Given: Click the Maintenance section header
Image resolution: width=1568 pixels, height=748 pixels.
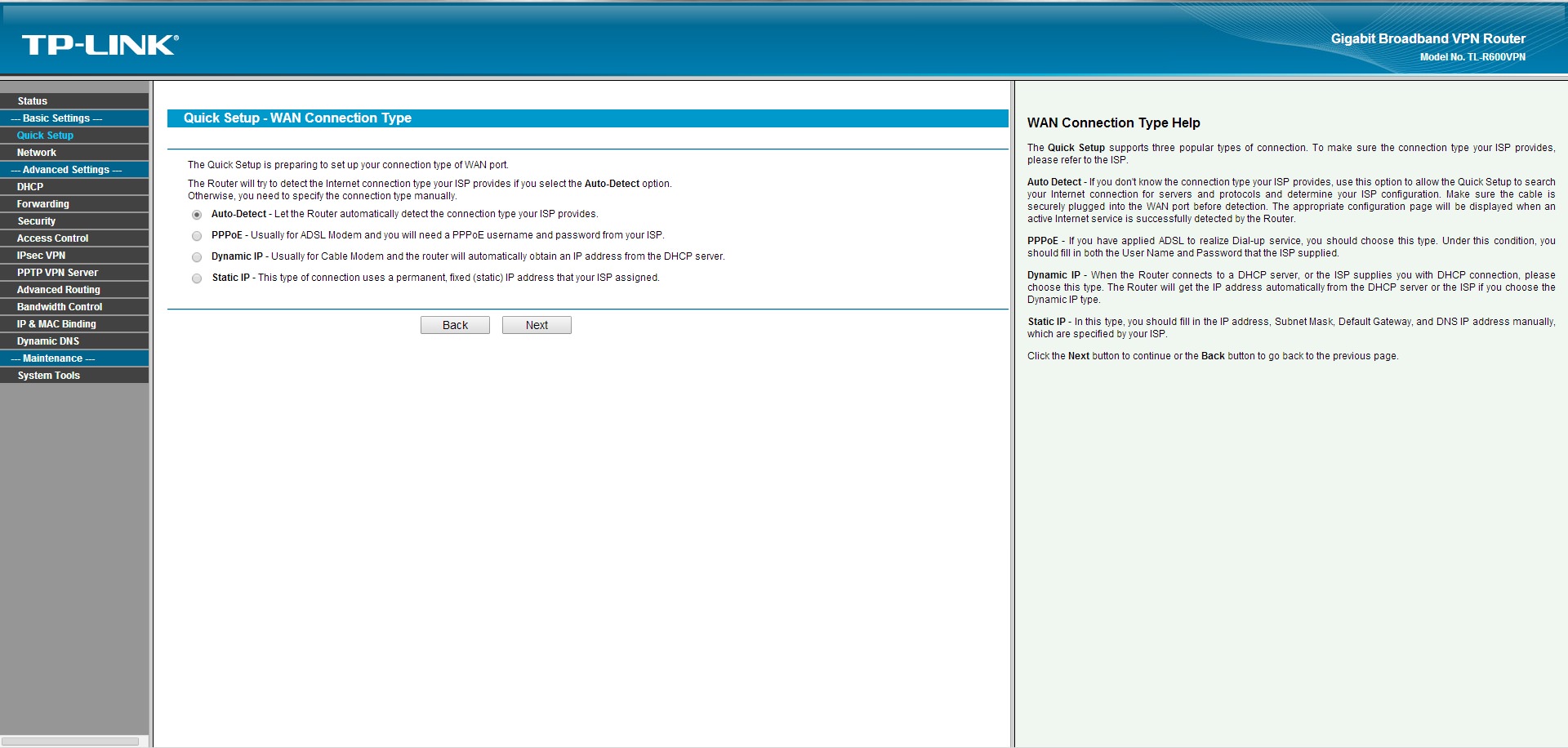Looking at the screenshot, I should coord(74,358).
